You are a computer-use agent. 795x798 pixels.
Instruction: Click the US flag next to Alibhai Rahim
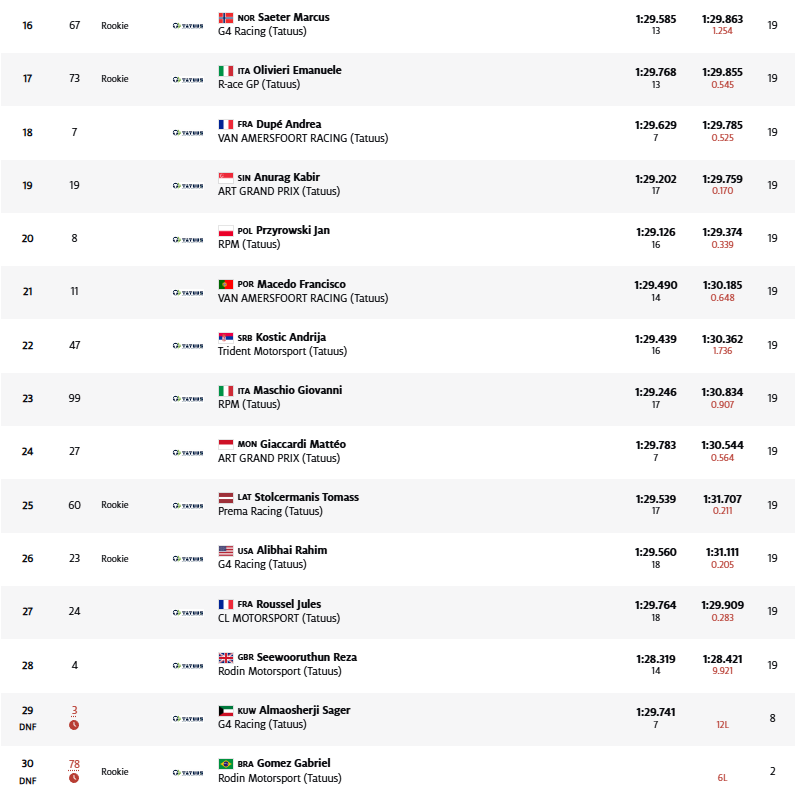[225, 551]
